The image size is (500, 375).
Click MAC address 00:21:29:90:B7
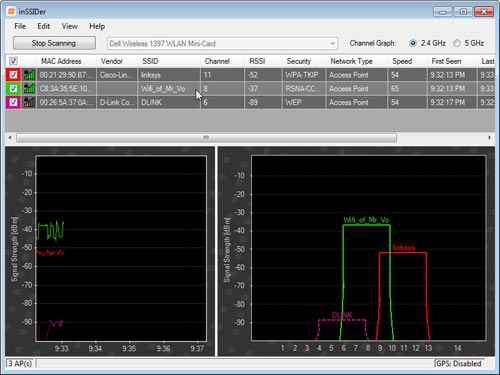point(66,75)
